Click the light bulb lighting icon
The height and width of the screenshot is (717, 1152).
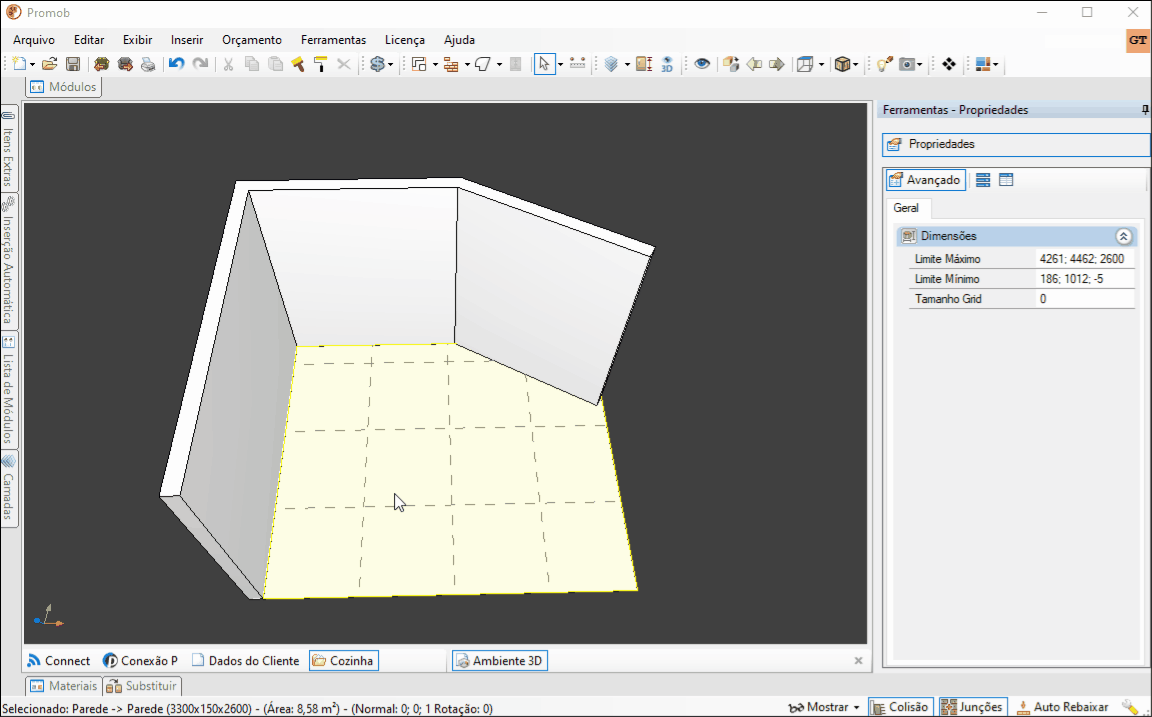pyautogui.click(x=885, y=65)
